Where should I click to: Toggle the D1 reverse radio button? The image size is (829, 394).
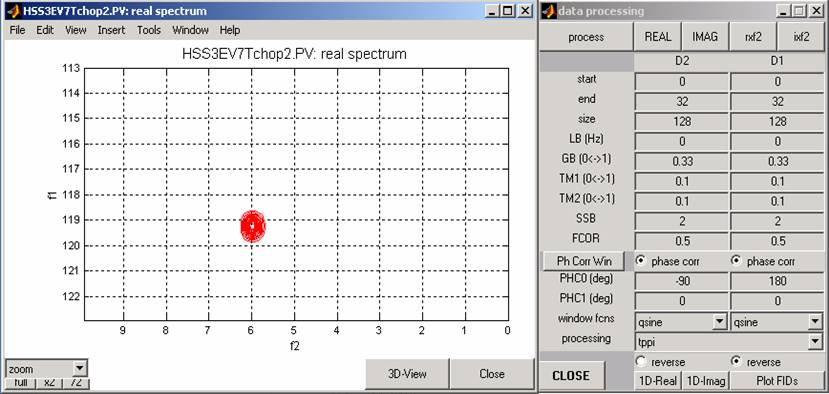click(736, 362)
